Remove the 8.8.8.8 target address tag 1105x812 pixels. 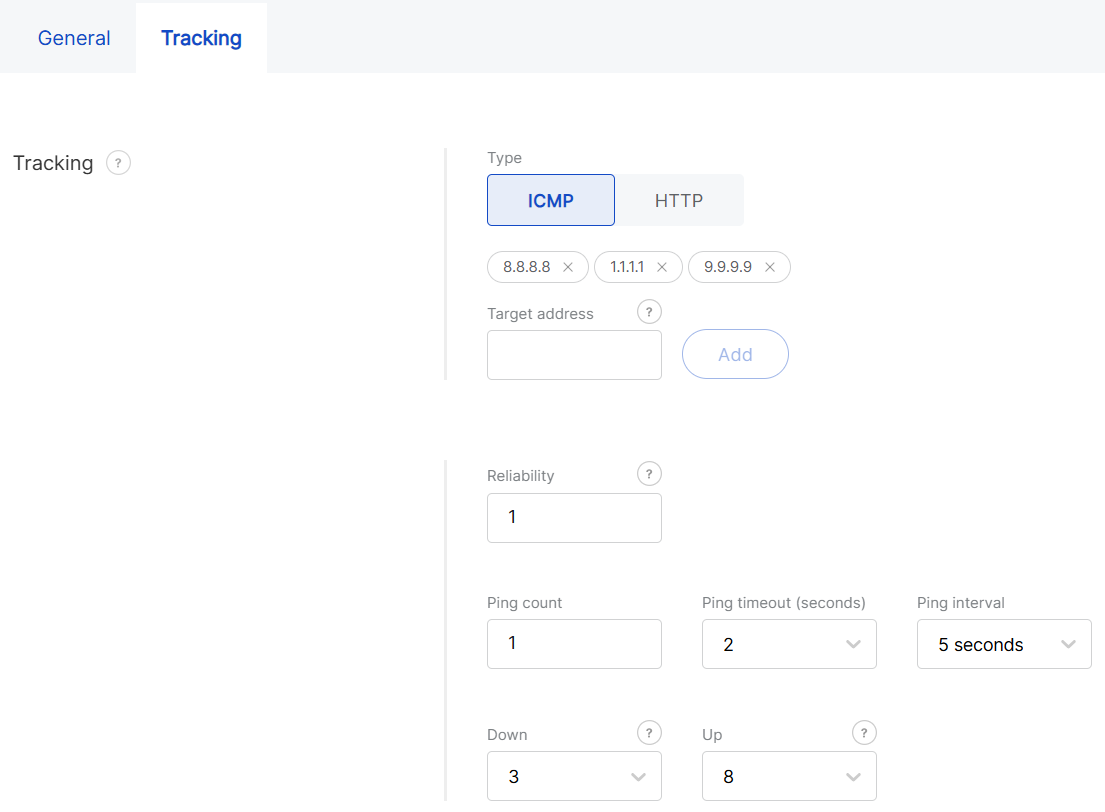click(568, 267)
